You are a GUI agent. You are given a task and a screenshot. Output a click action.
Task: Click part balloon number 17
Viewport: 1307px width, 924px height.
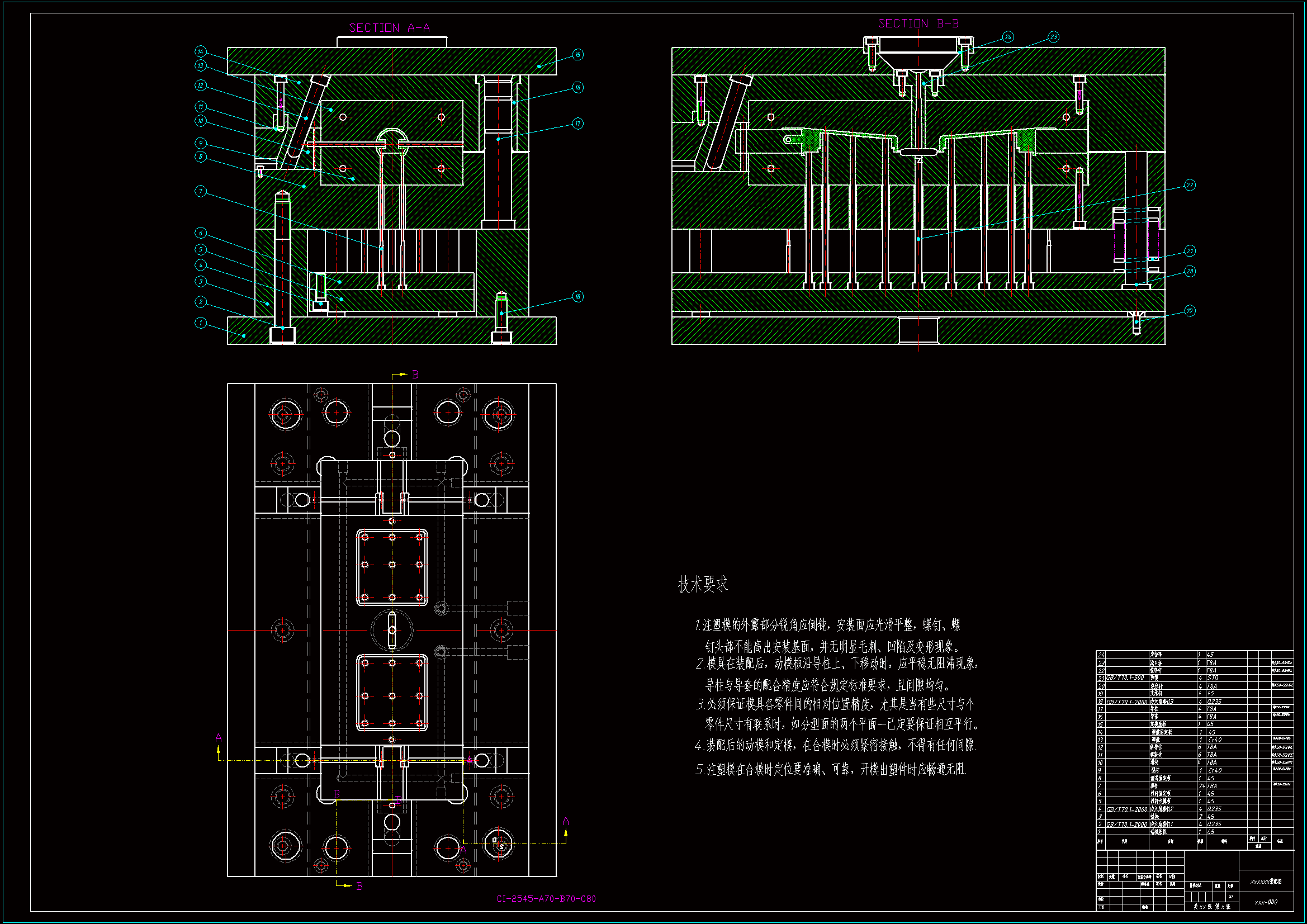coord(577,124)
